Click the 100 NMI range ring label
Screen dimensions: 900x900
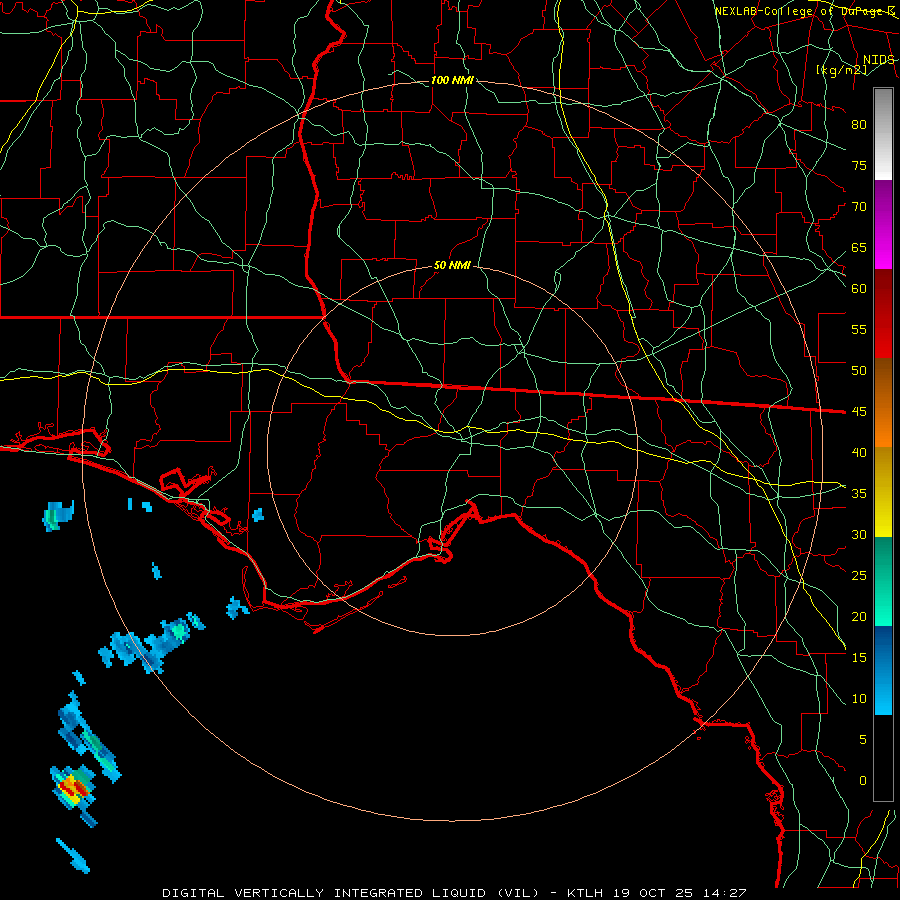[452, 80]
